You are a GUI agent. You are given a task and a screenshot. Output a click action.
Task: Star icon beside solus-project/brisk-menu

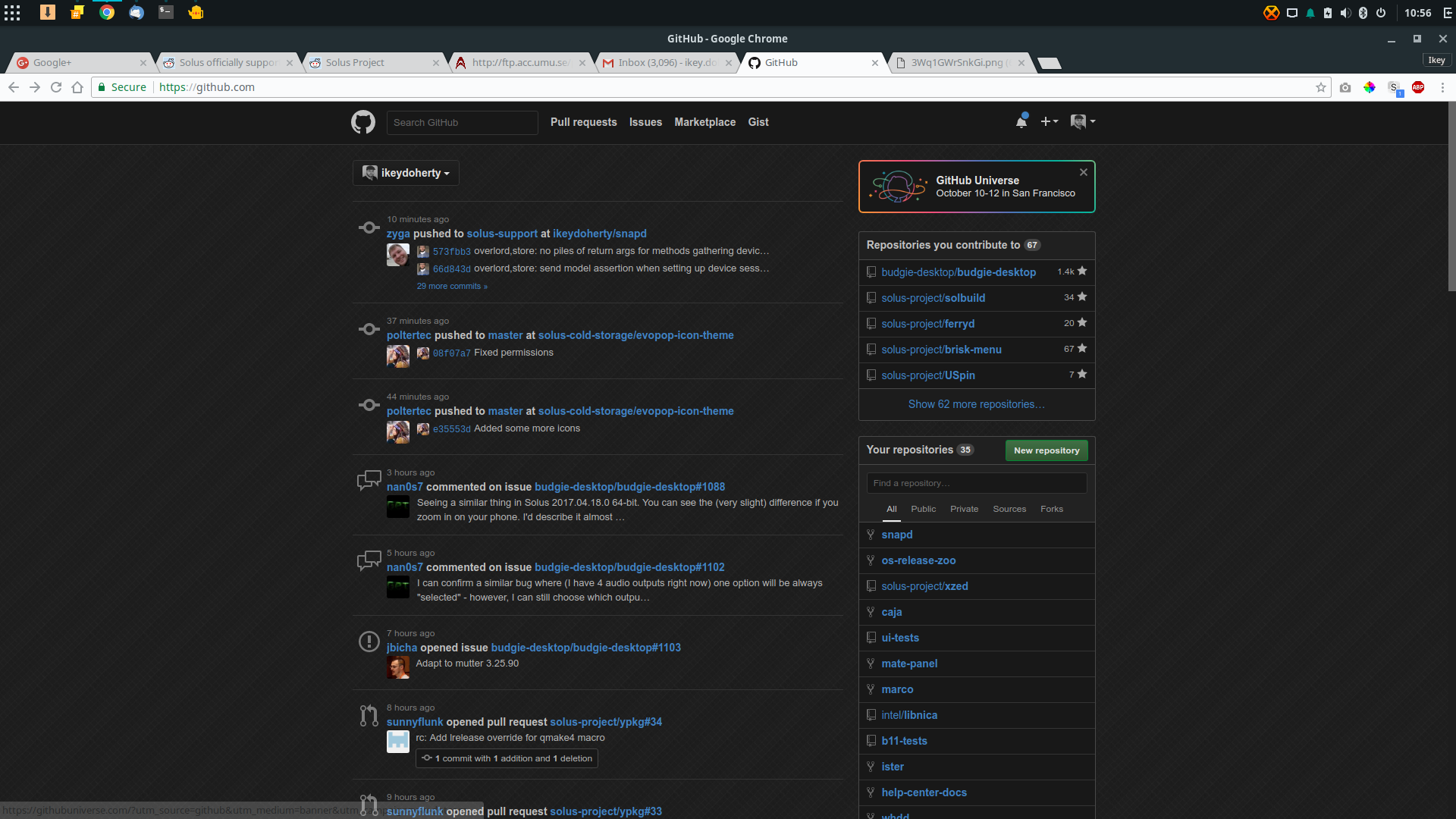(x=1082, y=348)
